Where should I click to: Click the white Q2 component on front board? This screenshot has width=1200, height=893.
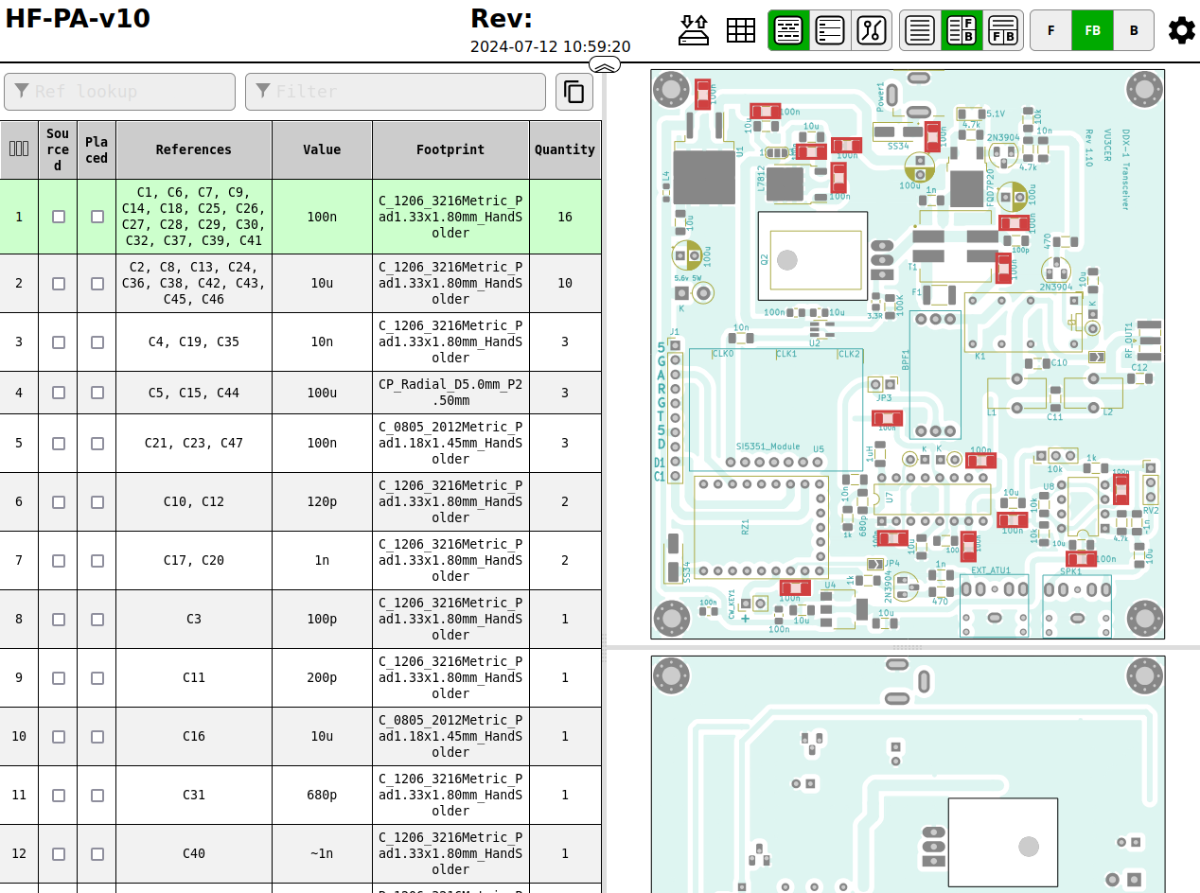coord(812,256)
